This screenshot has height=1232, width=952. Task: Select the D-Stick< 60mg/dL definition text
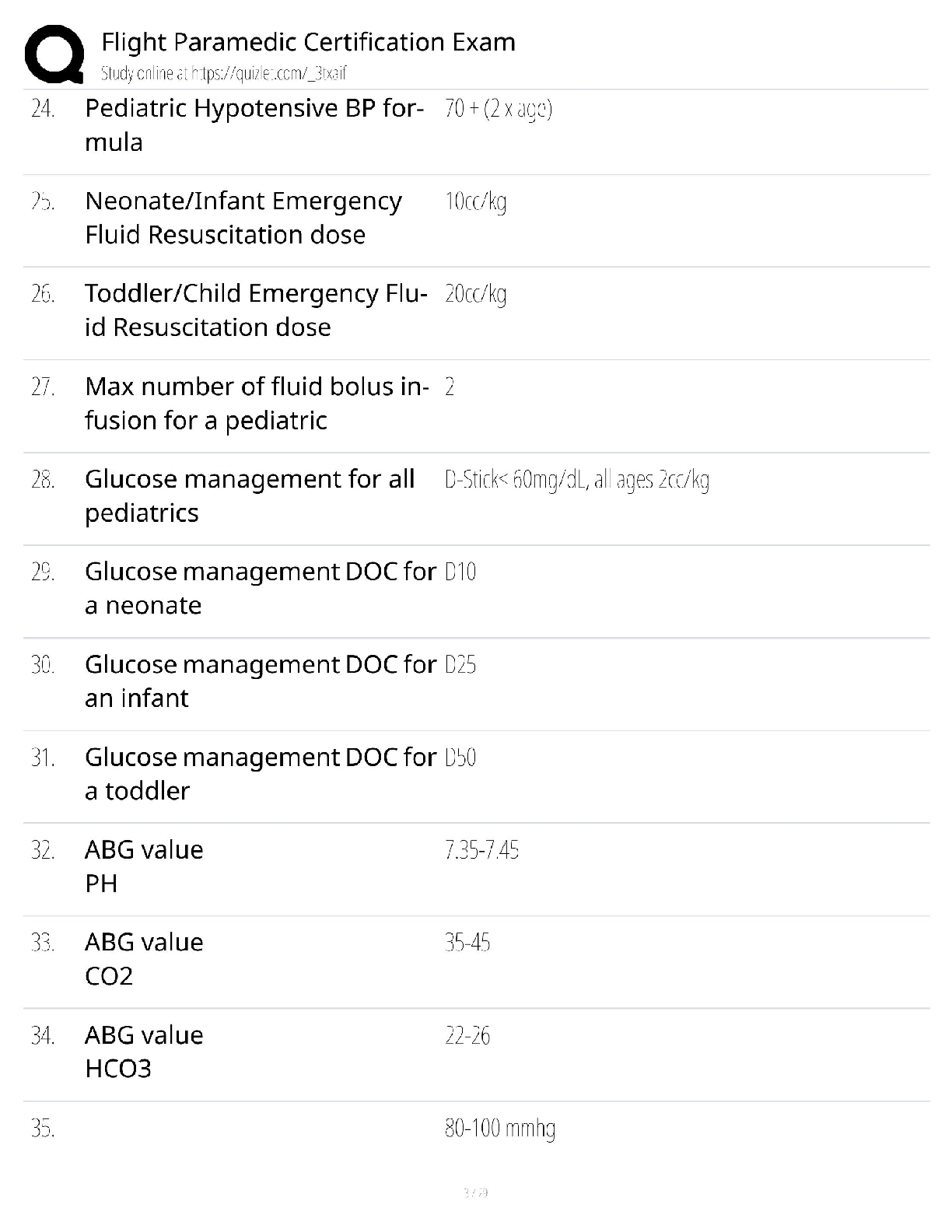click(577, 480)
